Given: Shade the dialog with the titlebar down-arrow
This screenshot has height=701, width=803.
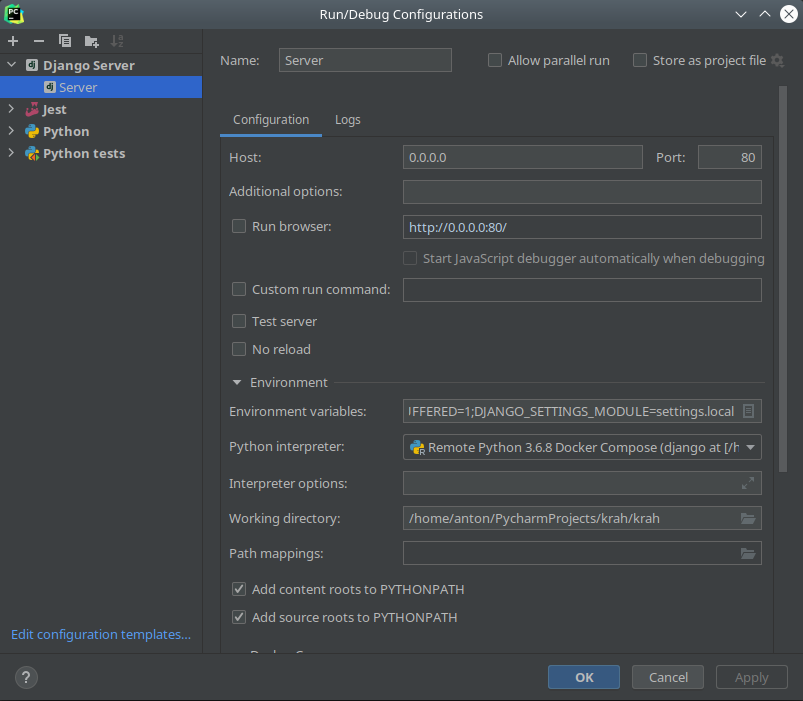Looking at the screenshot, I should coord(741,14).
